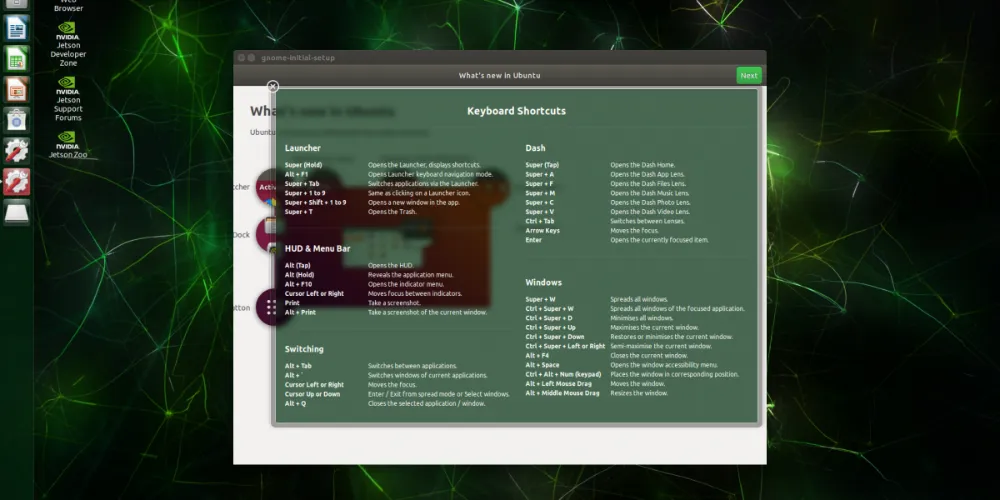Image resolution: width=1000 pixels, height=500 pixels.
Task: Click the 'Alt + Q' shortcut entry
Action: [295, 404]
